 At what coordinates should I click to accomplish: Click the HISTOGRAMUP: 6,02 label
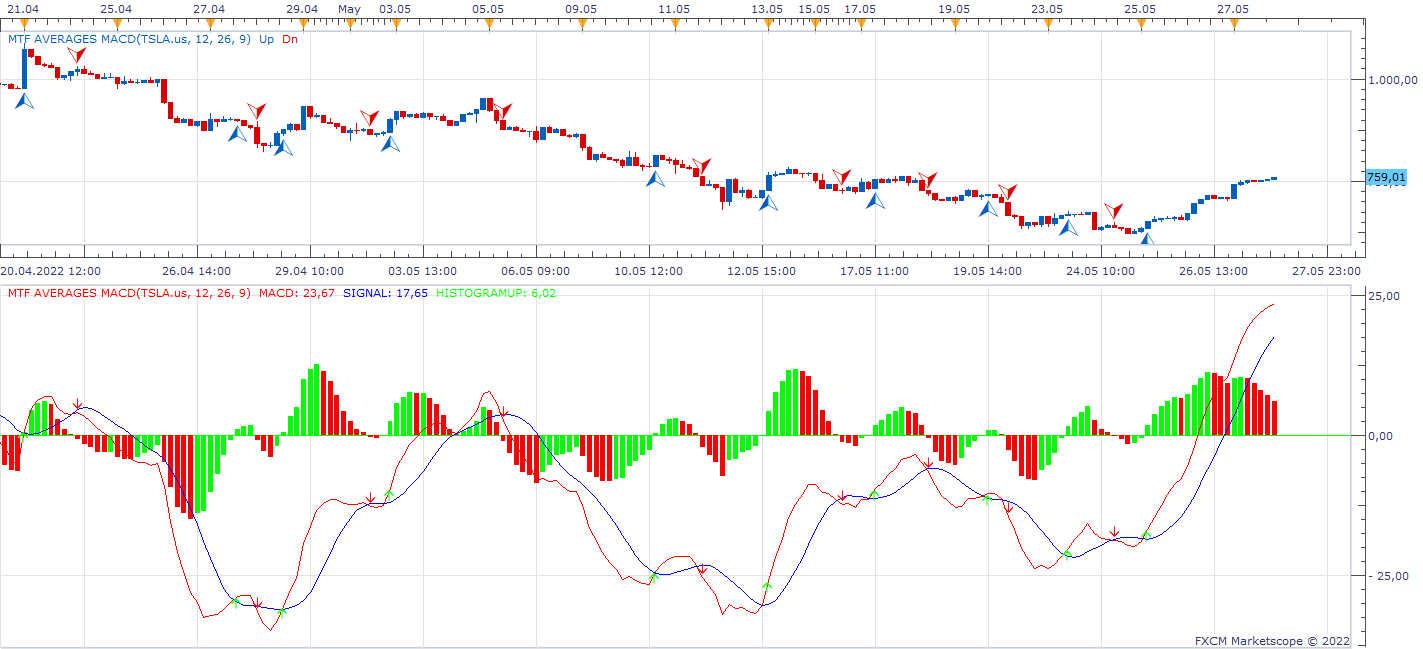point(496,293)
